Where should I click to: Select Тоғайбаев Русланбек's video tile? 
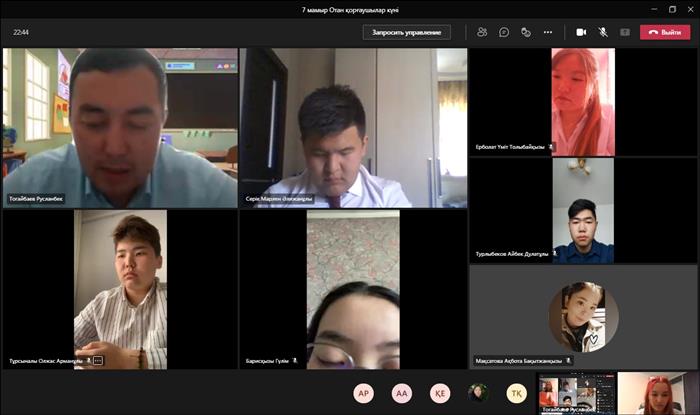[x=120, y=127]
